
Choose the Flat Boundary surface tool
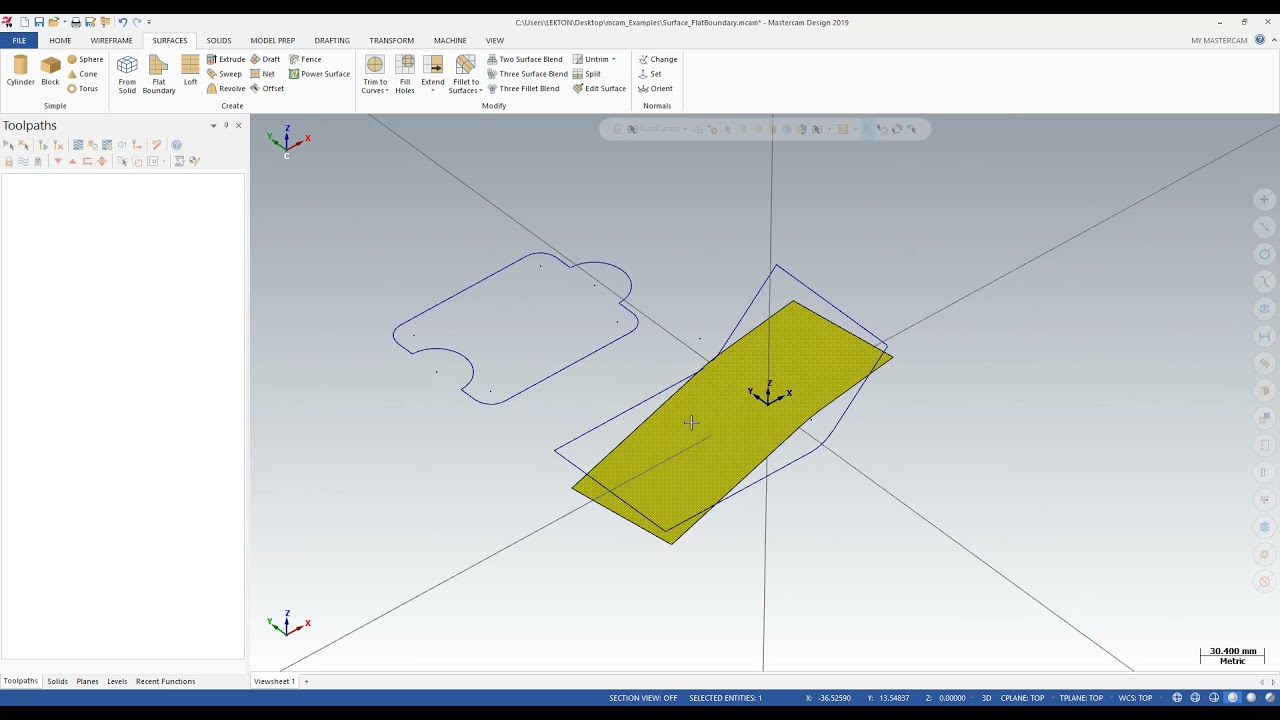point(159,74)
